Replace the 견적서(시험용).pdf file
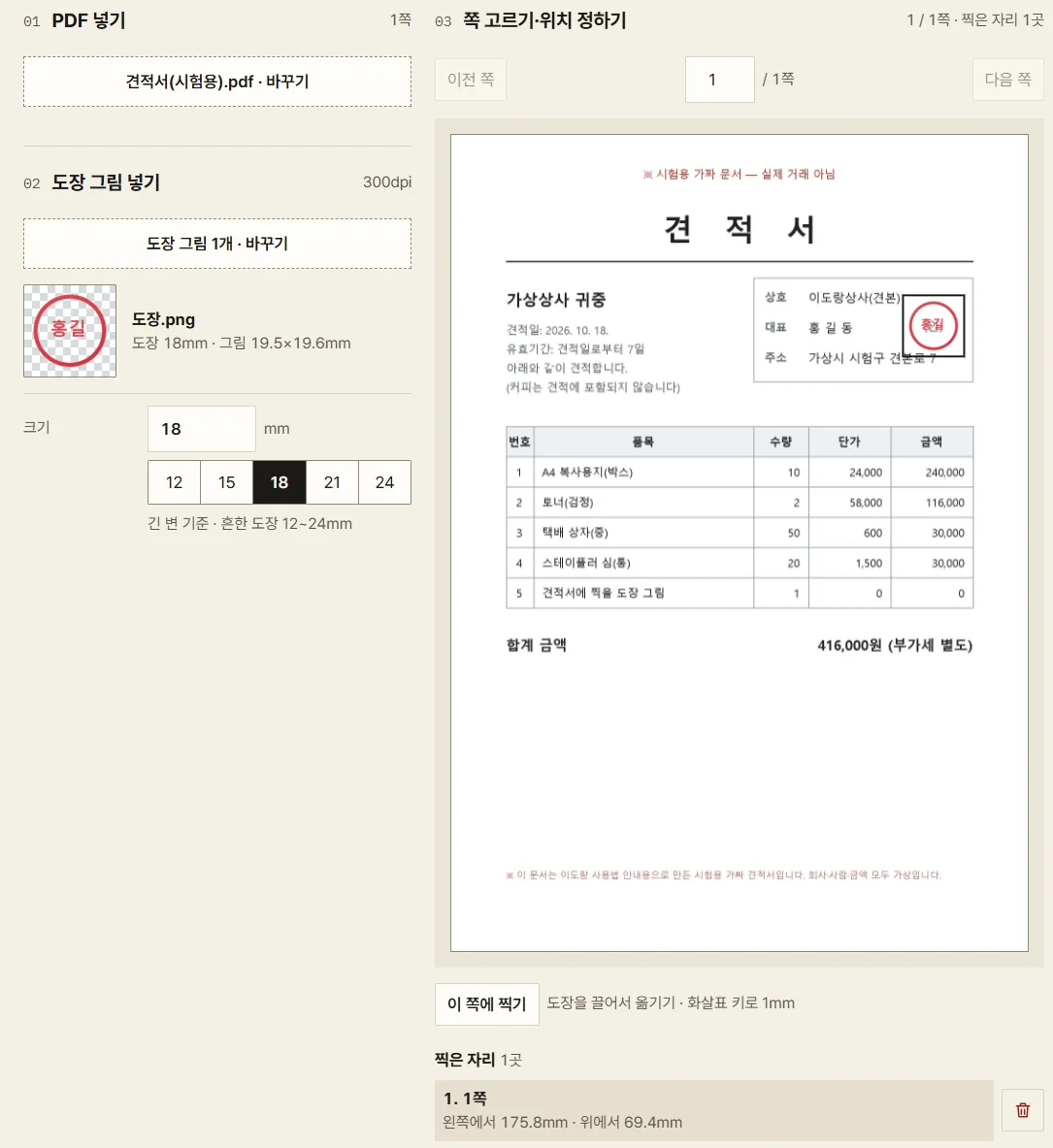The width and height of the screenshot is (1053, 1148). [x=216, y=82]
